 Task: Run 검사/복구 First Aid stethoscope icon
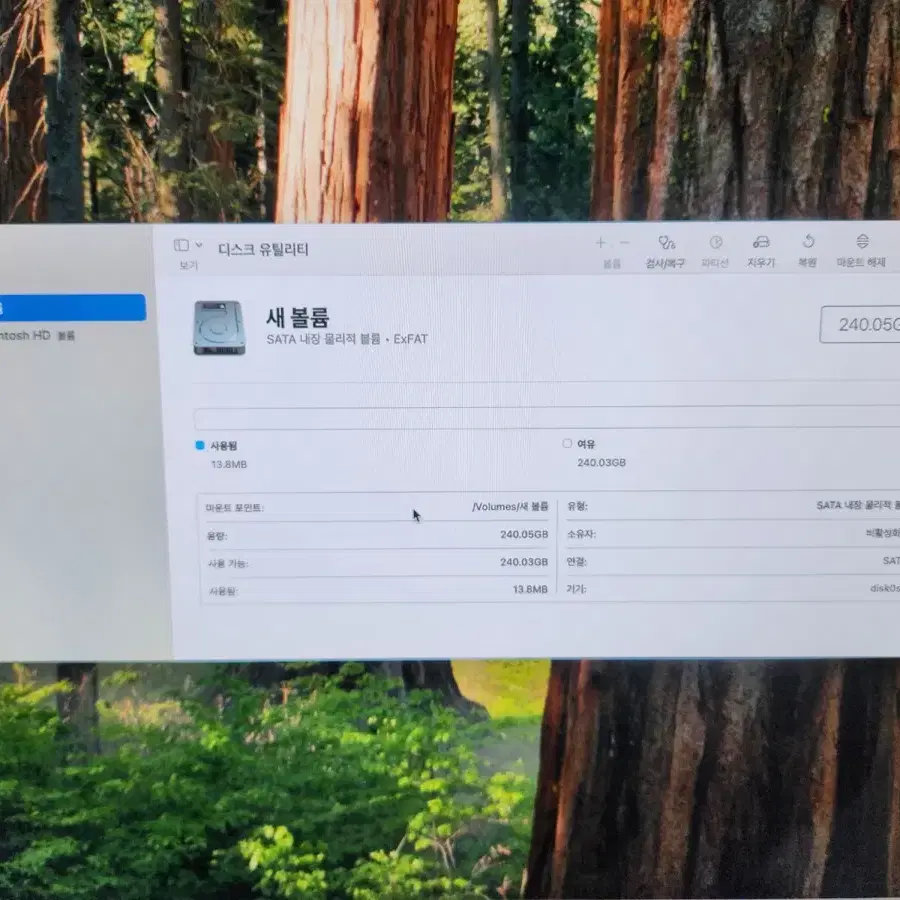[x=666, y=243]
